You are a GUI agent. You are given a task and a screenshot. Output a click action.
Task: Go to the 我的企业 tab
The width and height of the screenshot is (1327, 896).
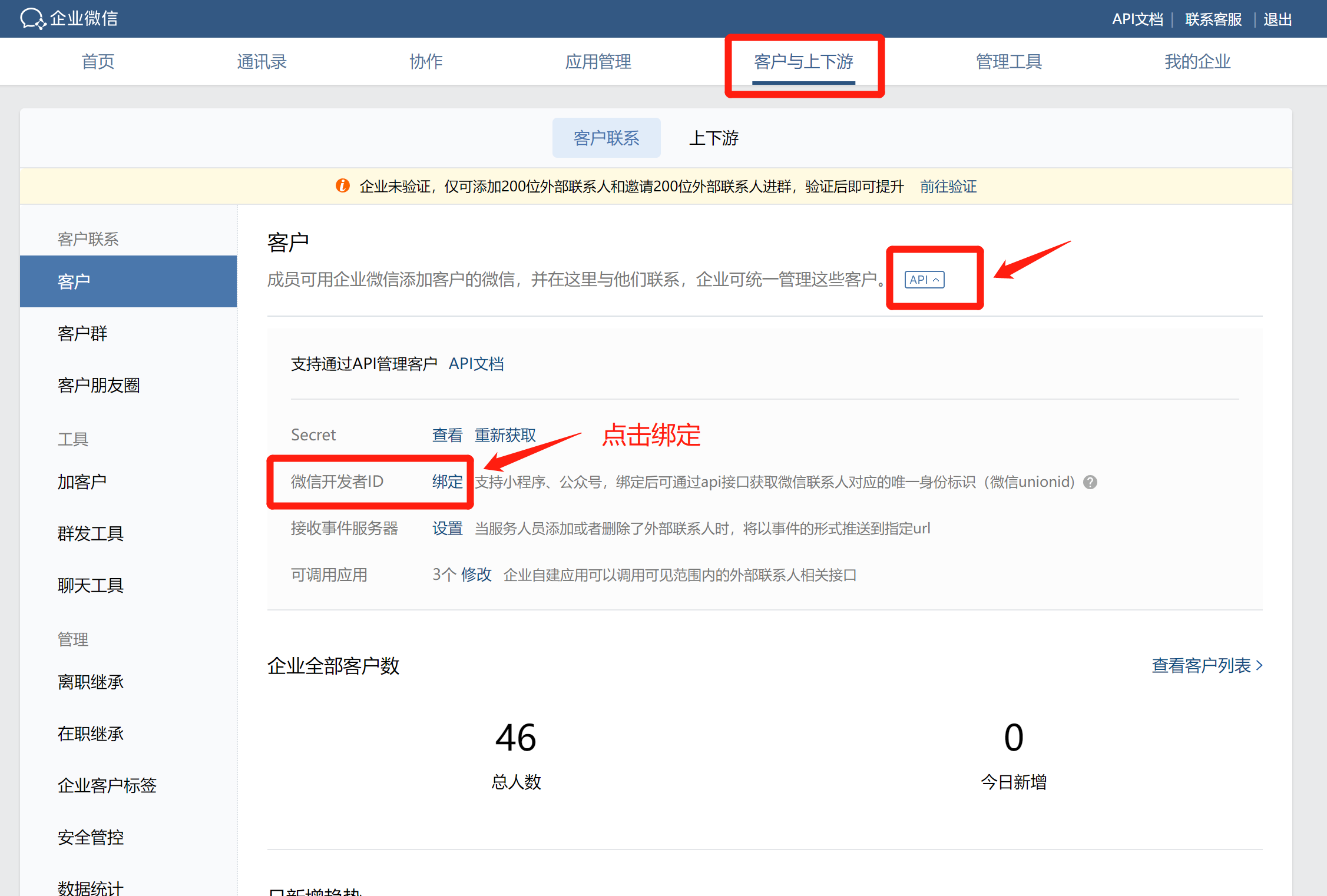tap(1197, 61)
